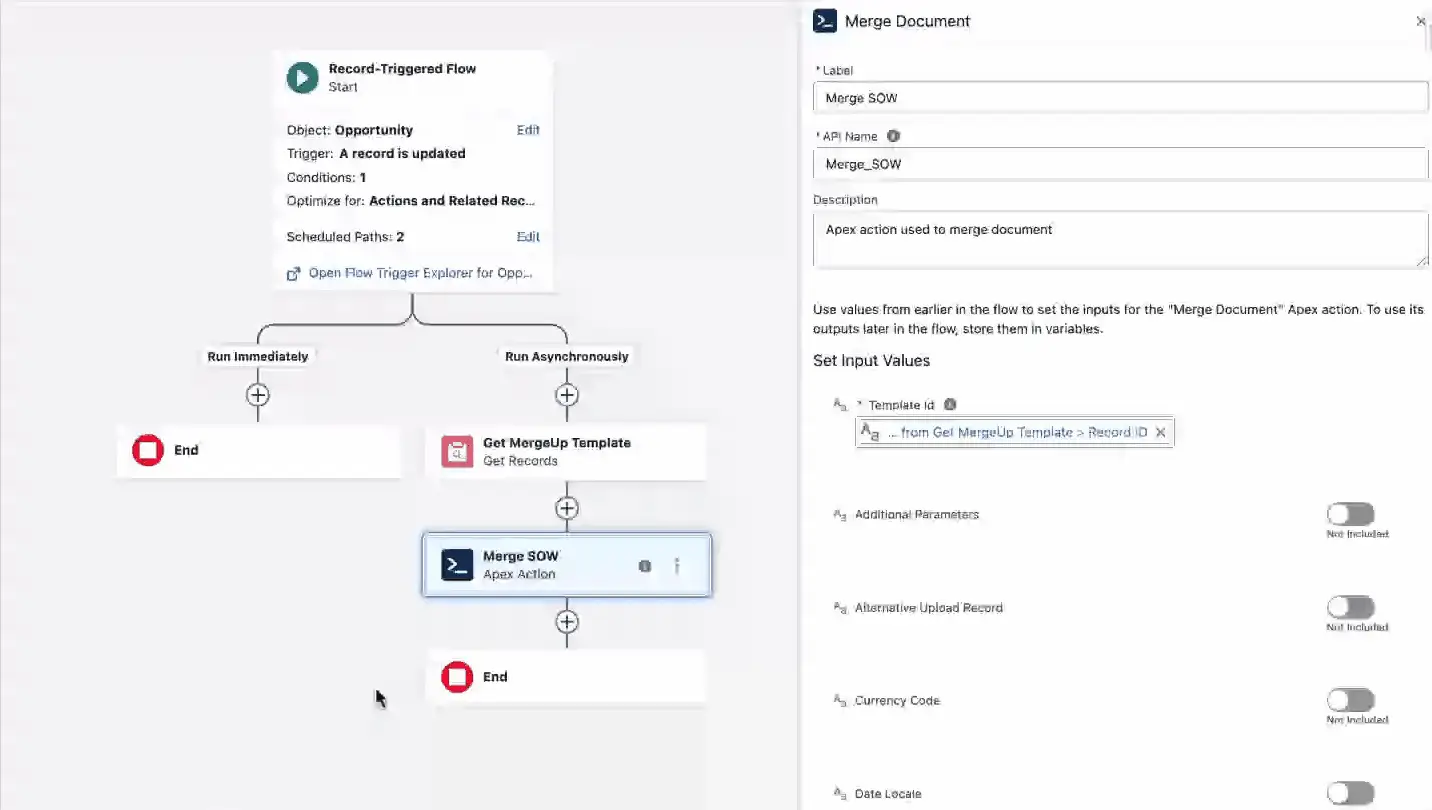Toggle the Date Locale input on

click(x=1350, y=793)
